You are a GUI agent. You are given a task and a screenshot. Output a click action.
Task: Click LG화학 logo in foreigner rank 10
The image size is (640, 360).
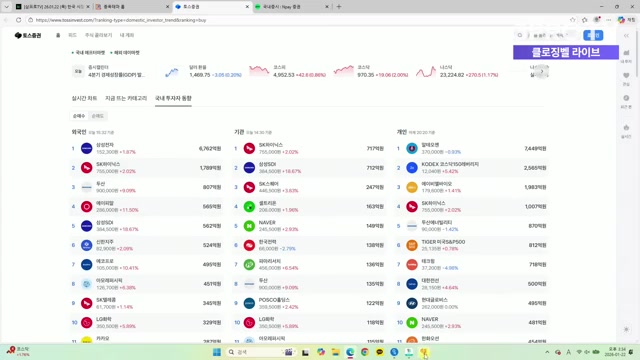pyautogui.click(x=87, y=322)
